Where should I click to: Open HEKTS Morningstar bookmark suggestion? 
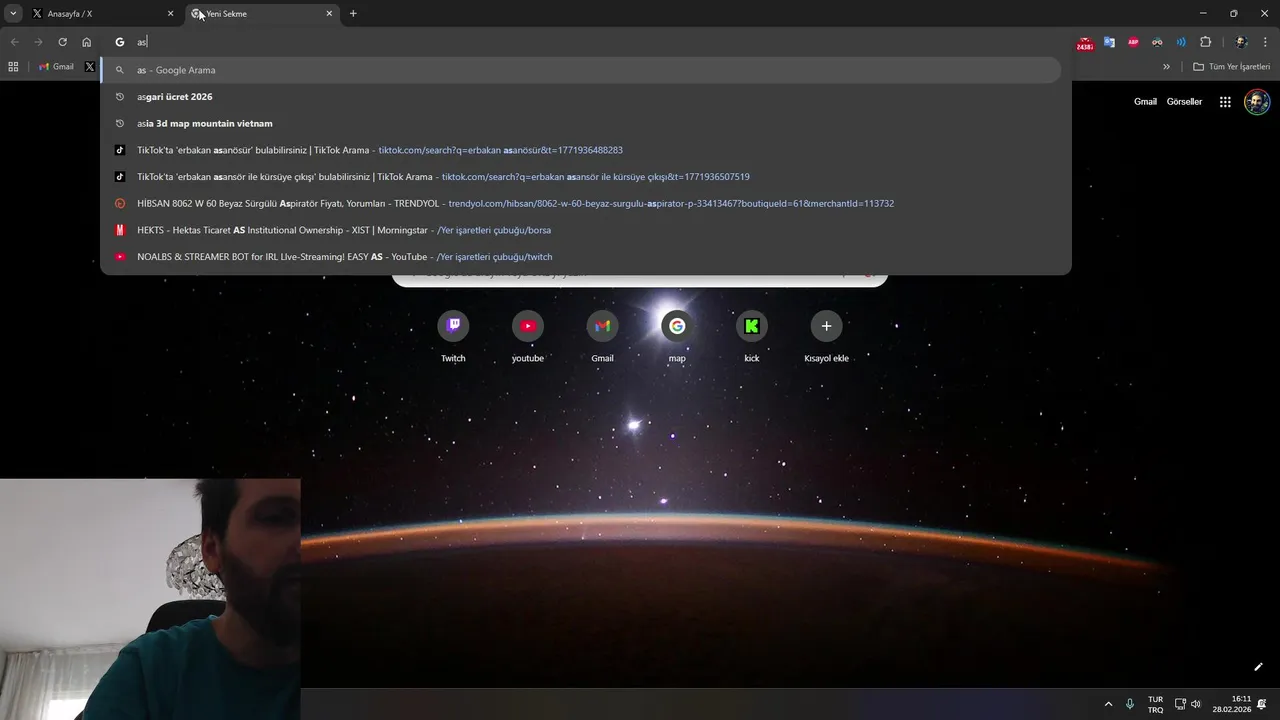point(581,230)
